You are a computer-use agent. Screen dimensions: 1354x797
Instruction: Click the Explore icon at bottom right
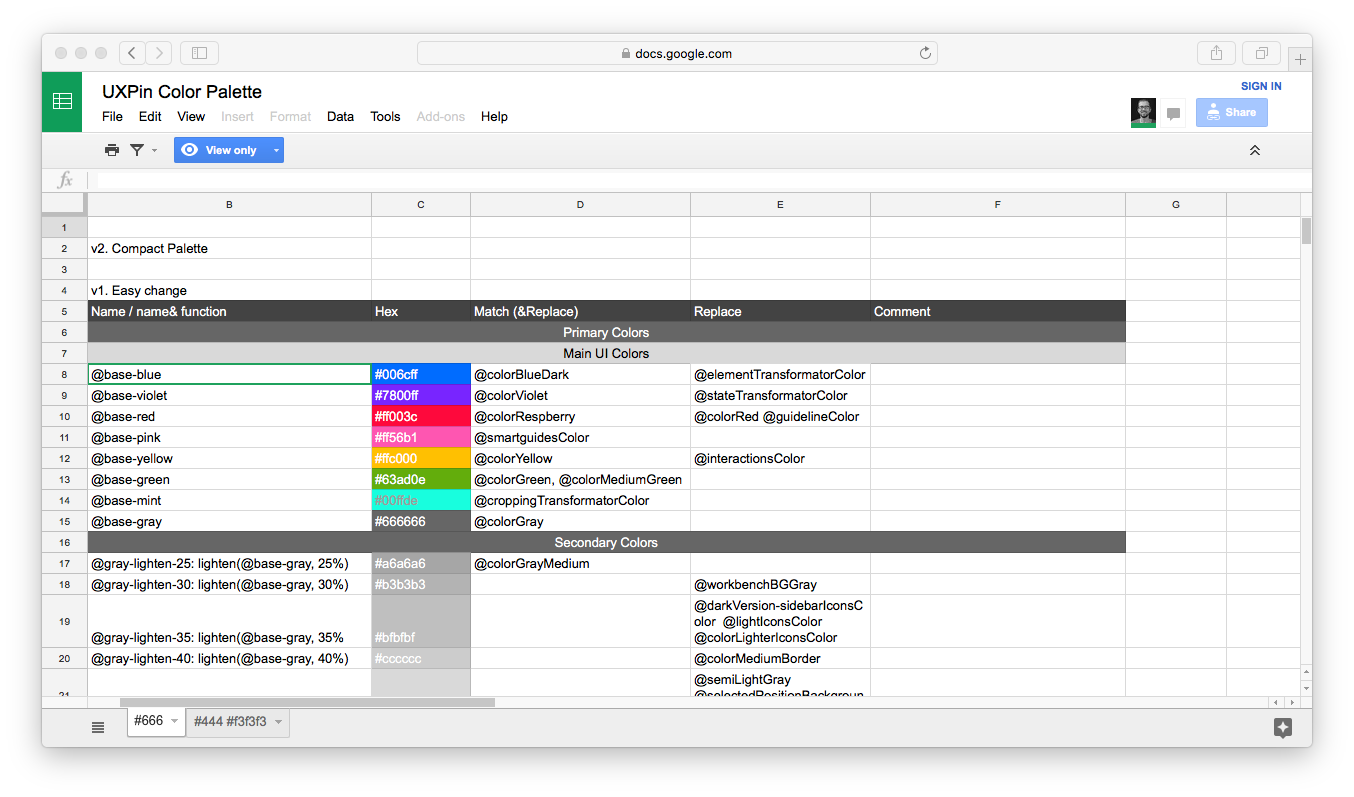1283,728
